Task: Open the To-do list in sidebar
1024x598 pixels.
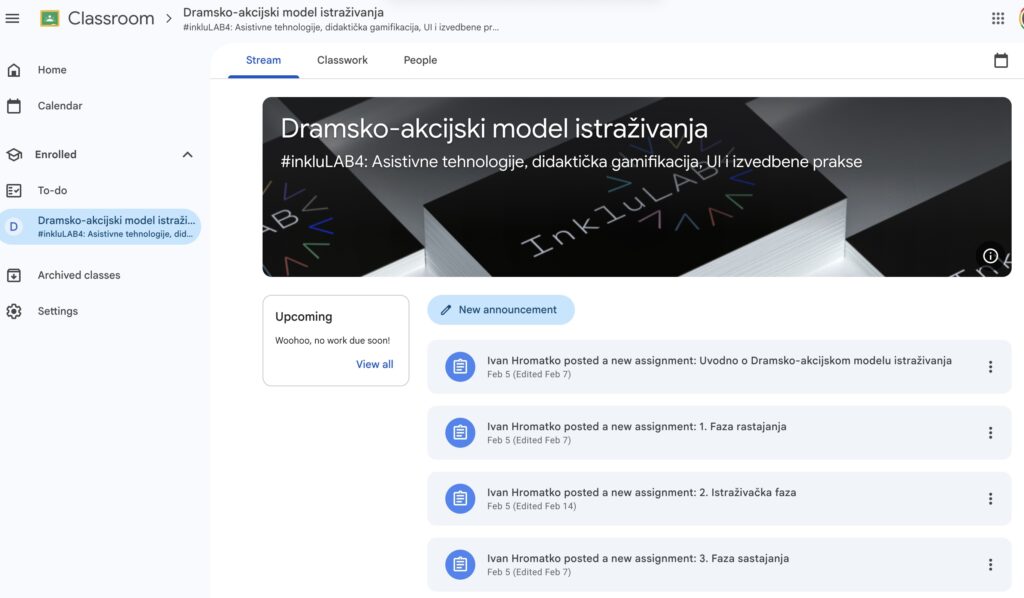Action: tap(52, 190)
